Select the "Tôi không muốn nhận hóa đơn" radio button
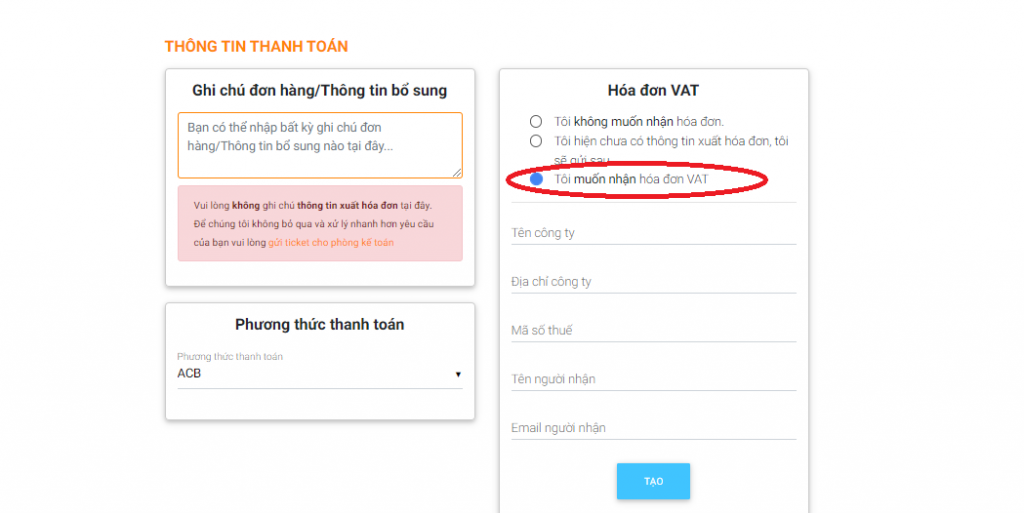 536,122
